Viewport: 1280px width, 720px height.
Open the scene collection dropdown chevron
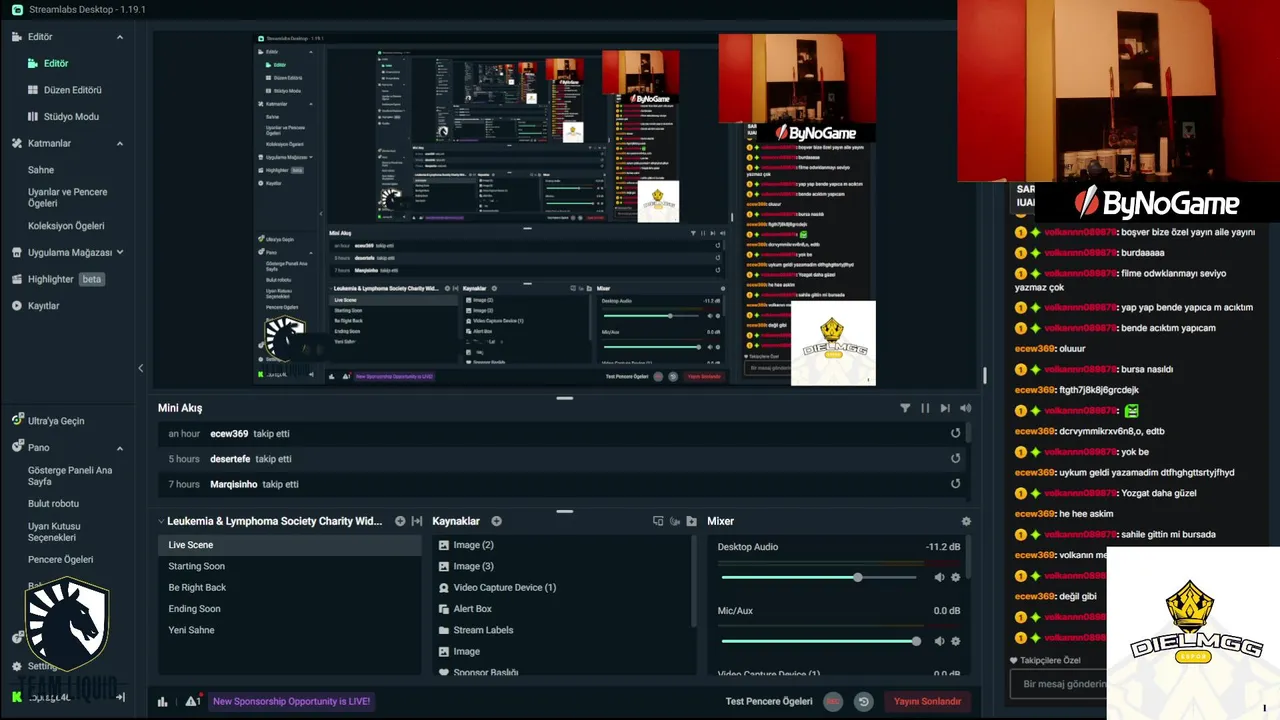tap(161, 521)
